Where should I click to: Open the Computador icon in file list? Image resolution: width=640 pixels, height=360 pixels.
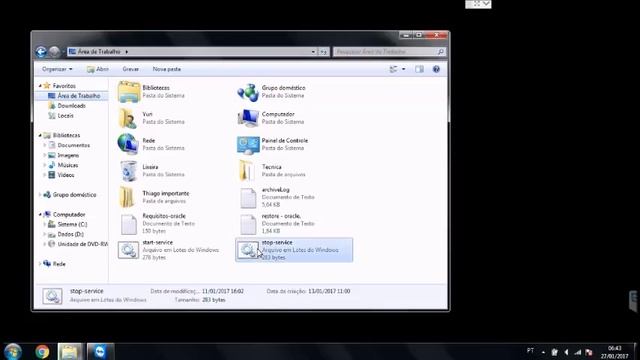click(248, 118)
